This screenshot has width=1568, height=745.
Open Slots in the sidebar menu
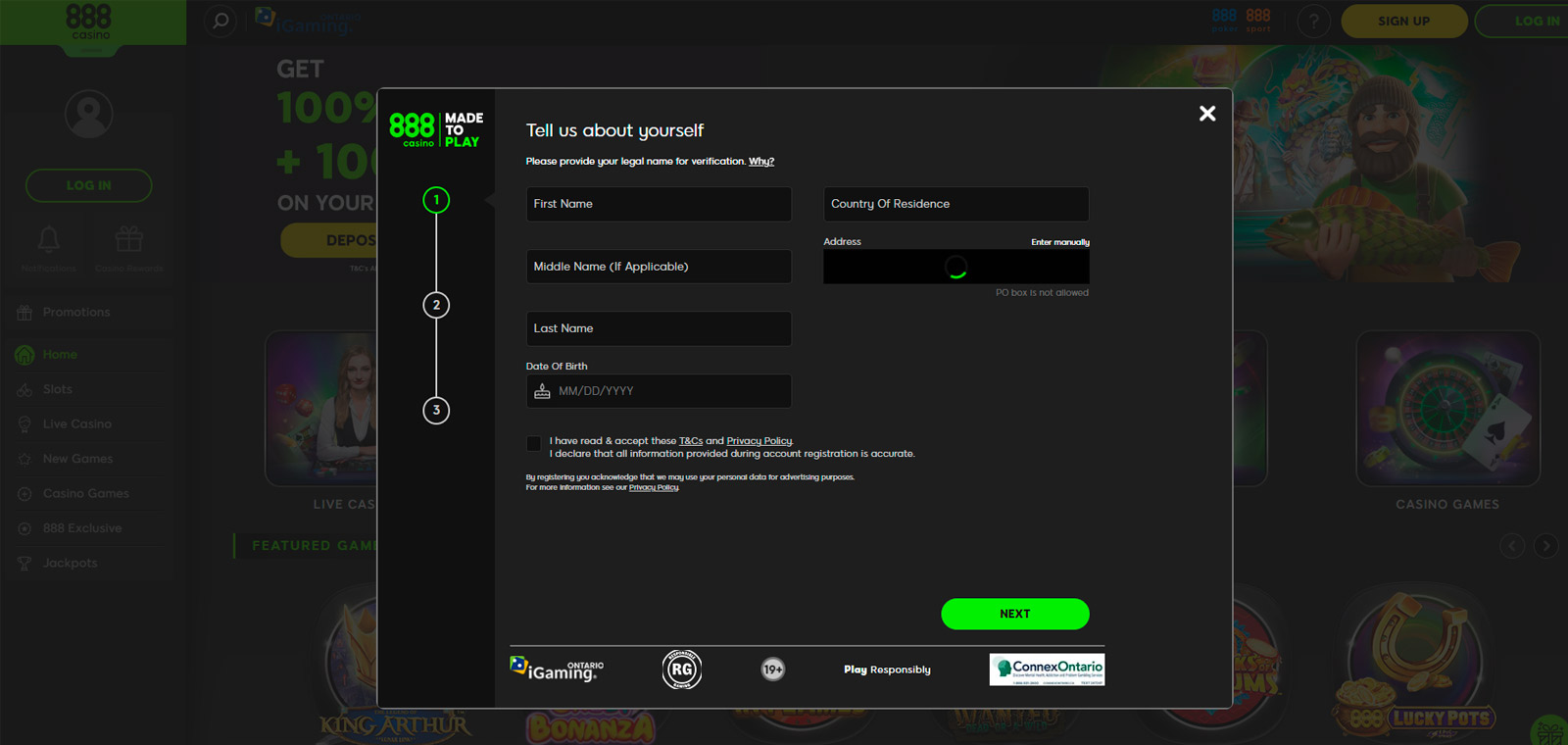[88, 389]
